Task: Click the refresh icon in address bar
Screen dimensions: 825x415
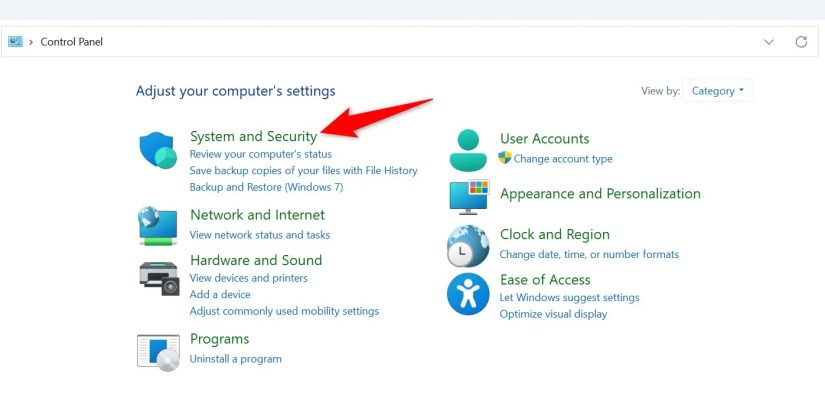Action: [x=801, y=42]
